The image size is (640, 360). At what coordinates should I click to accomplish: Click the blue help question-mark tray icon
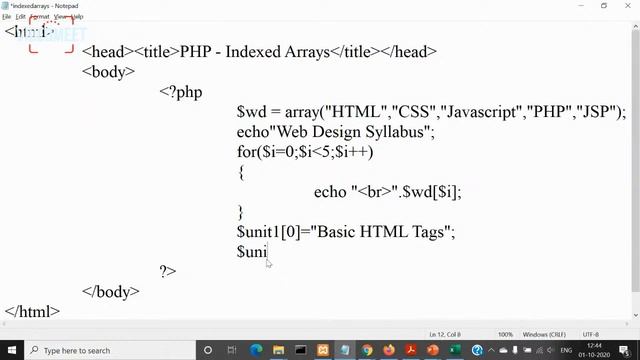tap(477, 350)
